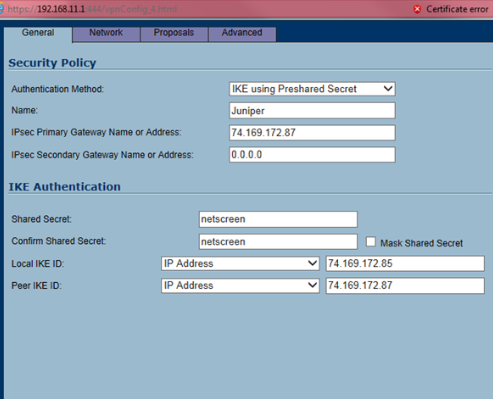This screenshot has width=493, height=399.
Task: Click the IPsec Secondary Gateway address field
Action: 312,155
